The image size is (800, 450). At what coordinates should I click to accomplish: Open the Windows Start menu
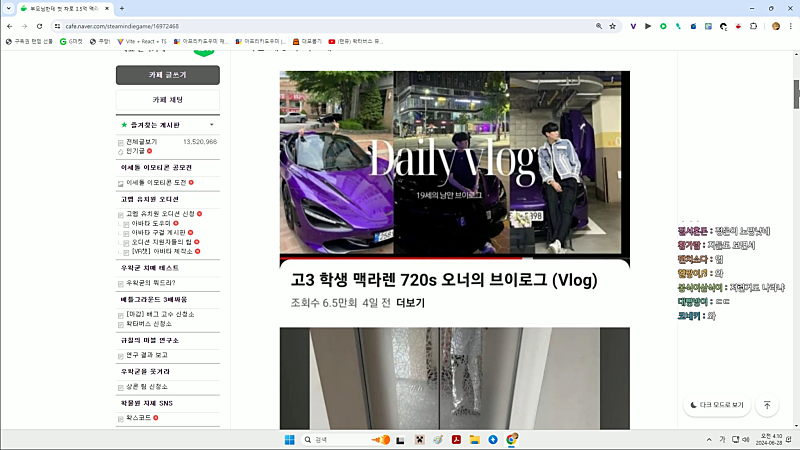289,440
